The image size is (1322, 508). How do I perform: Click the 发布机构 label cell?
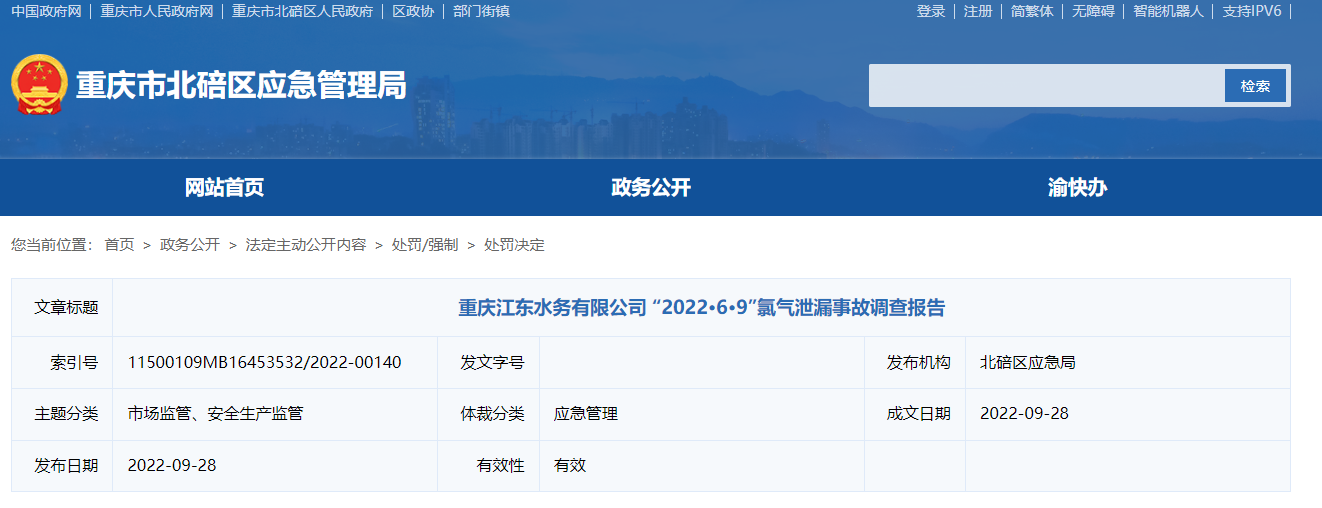pyautogui.click(x=915, y=362)
